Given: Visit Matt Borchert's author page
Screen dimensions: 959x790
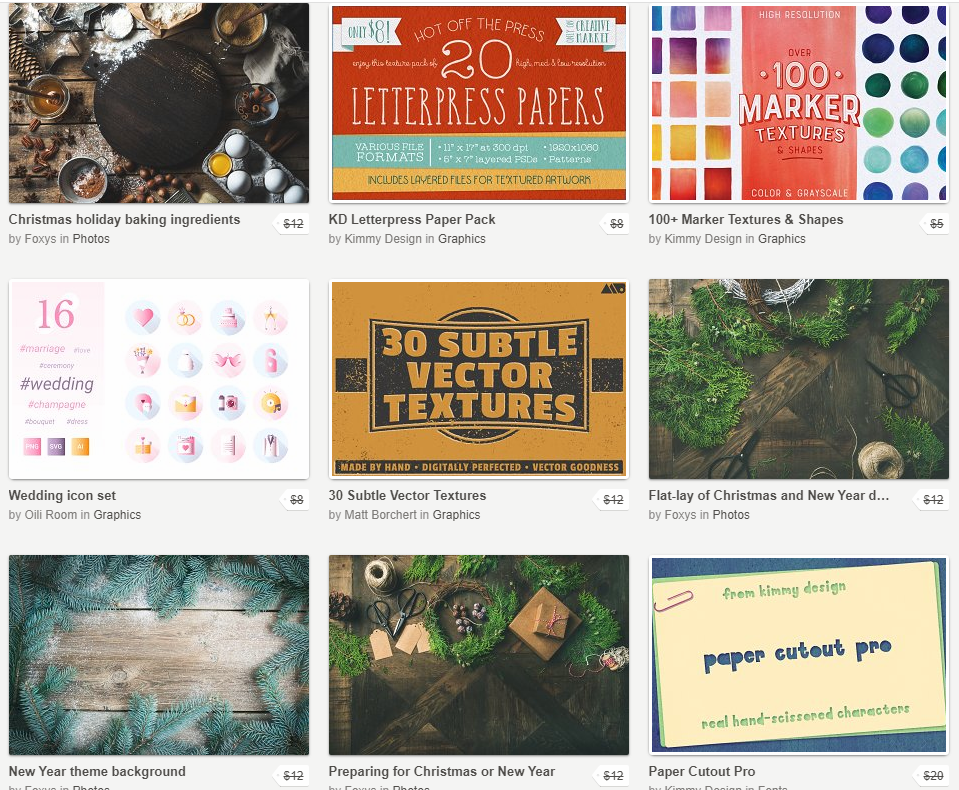Looking at the screenshot, I should [382, 515].
